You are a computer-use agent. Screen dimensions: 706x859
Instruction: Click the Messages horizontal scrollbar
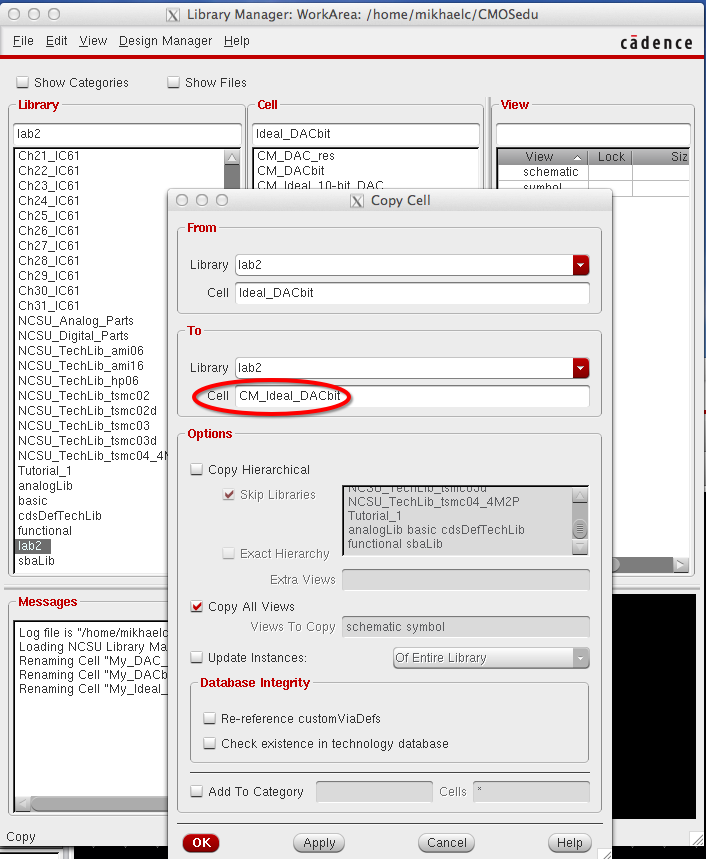pos(99,804)
